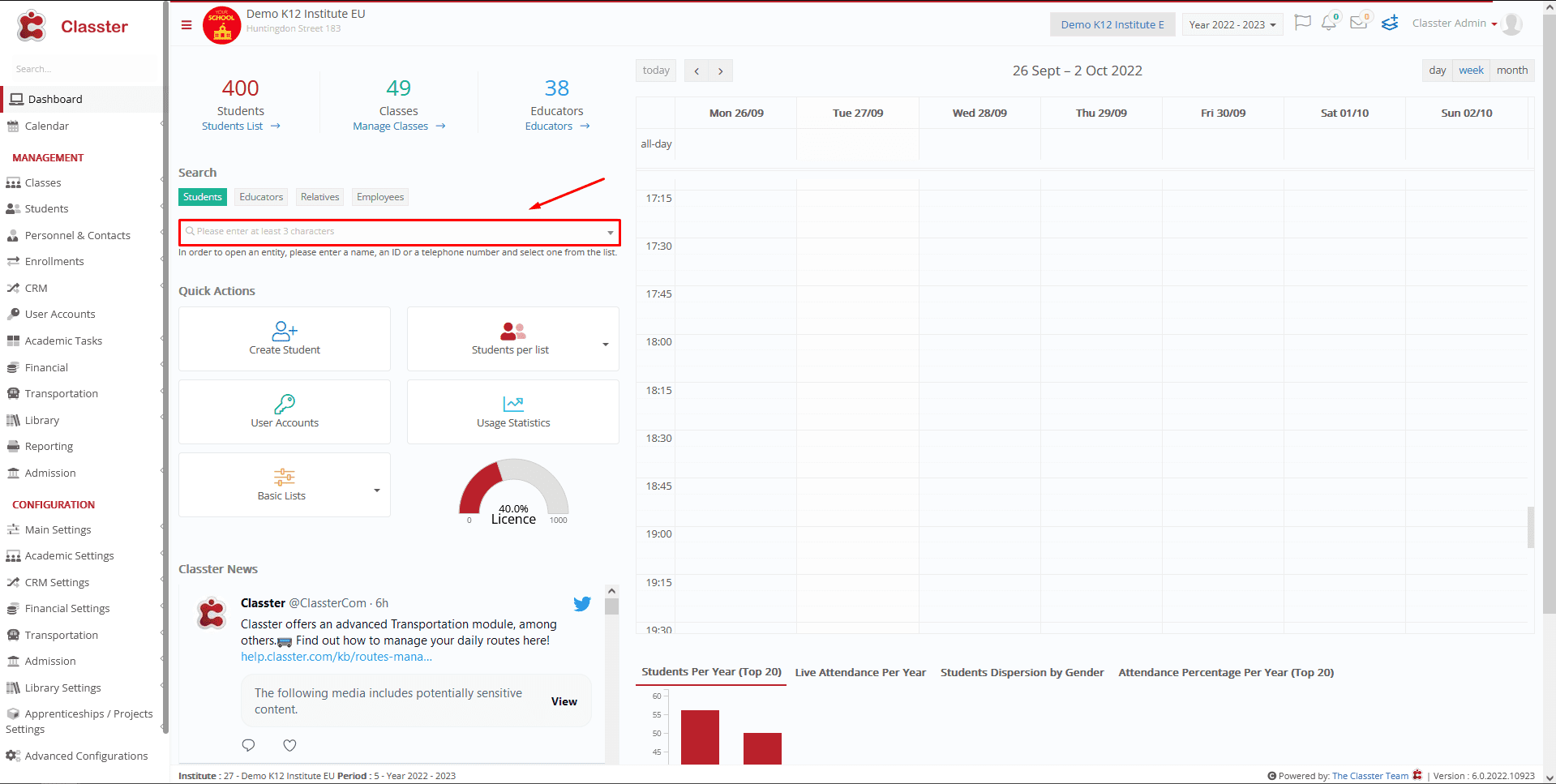Click the Students per list icon
Screen dimensions: 1556x784
(x=512, y=331)
